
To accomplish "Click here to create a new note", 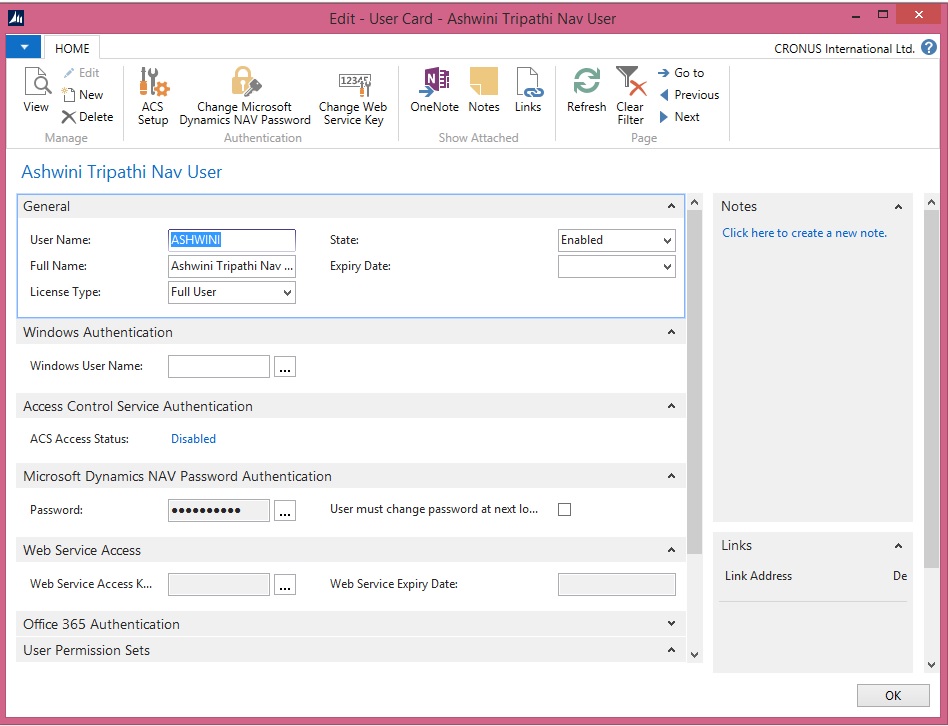I will click(x=804, y=233).
